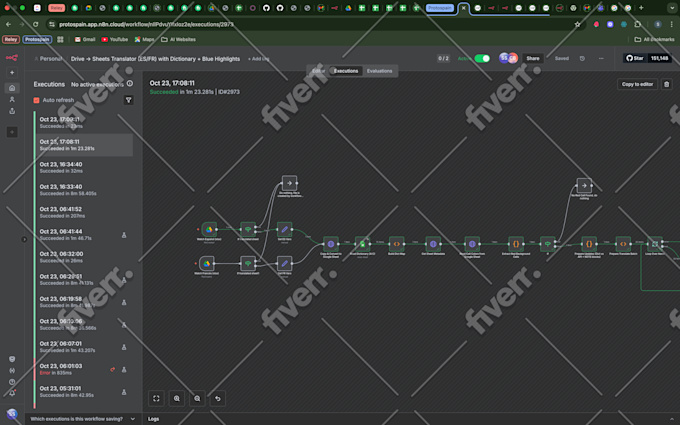The image size is (680, 425).
Task: Open execution Oct 23, 06:07:01
Action: 85,347
